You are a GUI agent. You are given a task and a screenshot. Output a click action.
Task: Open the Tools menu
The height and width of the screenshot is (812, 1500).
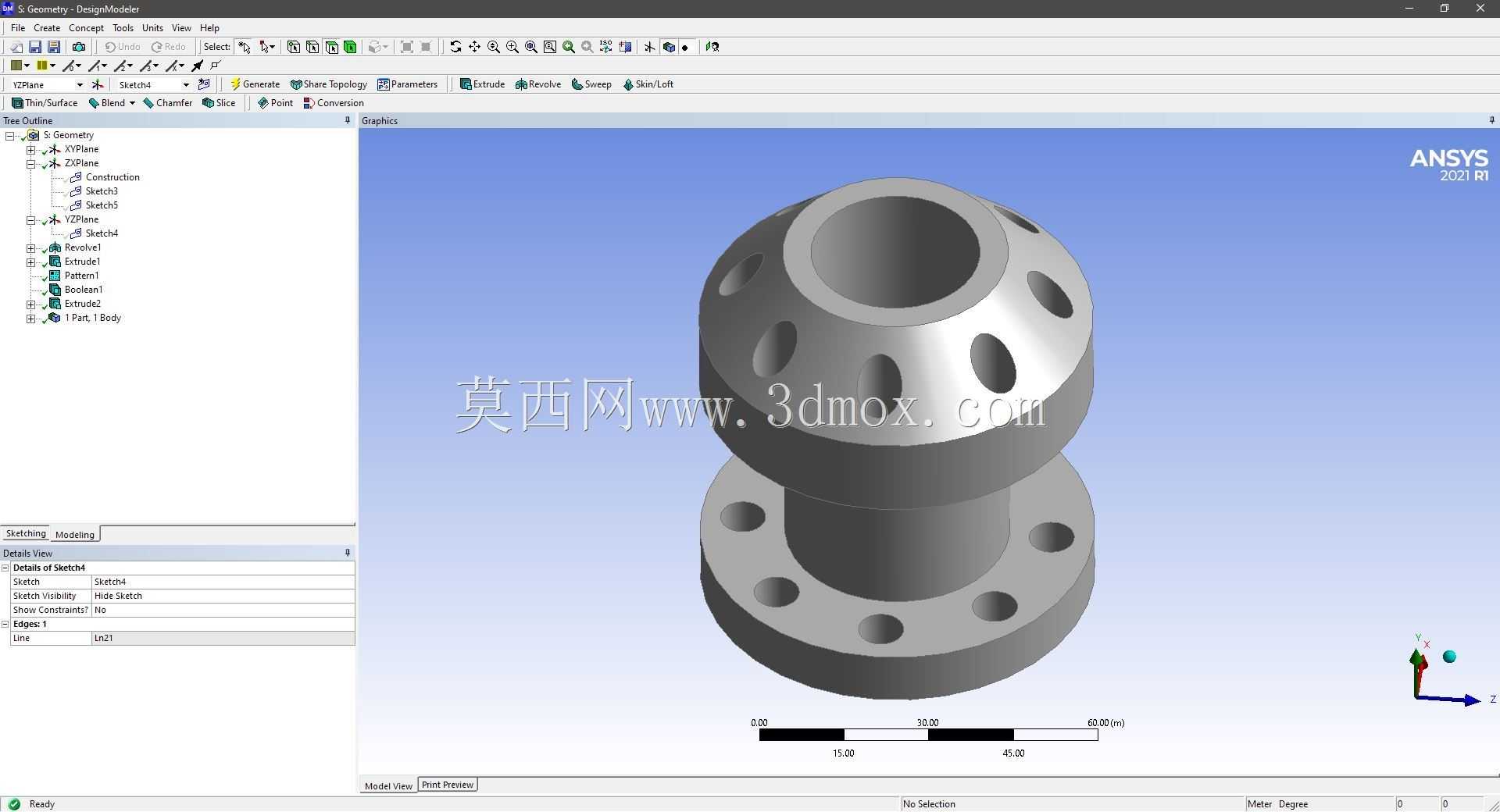point(123,27)
